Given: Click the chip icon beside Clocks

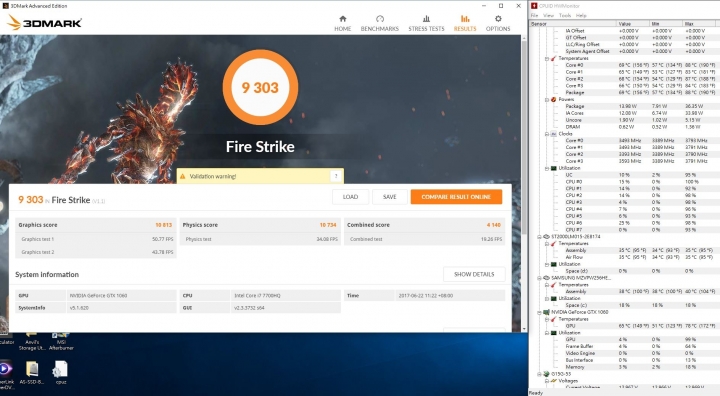Looking at the screenshot, I should (553, 134).
